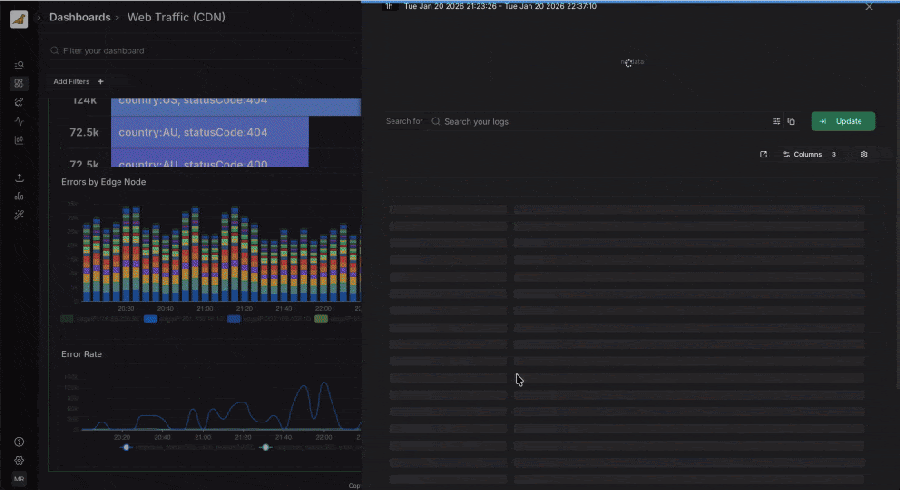Image resolution: width=900 pixels, height=490 pixels.
Task: Click the Filter your dashboard field
Action: click(x=200, y=50)
